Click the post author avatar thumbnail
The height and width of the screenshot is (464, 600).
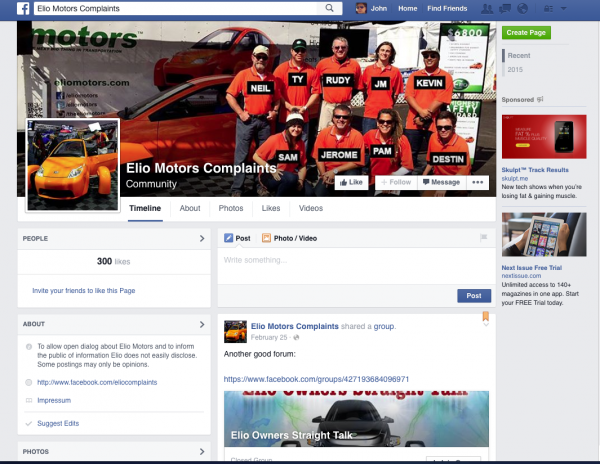[235, 332]
